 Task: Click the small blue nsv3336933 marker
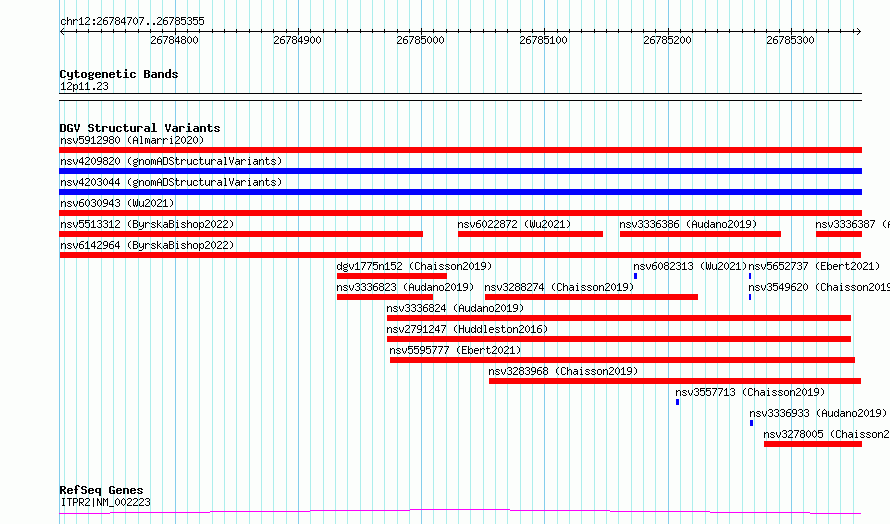coord(752,423)
